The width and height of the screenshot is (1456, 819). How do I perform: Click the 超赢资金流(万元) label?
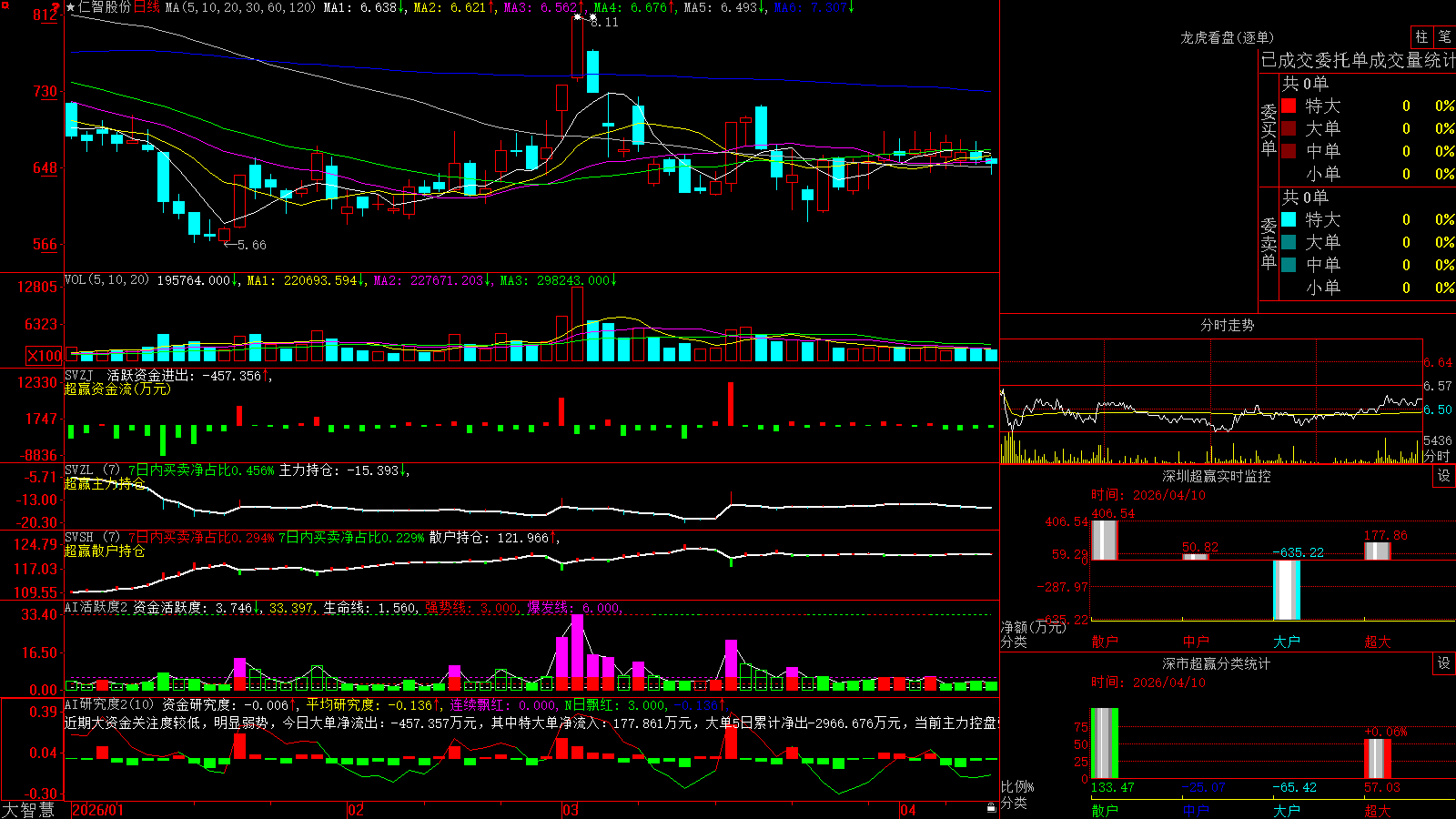117,389
